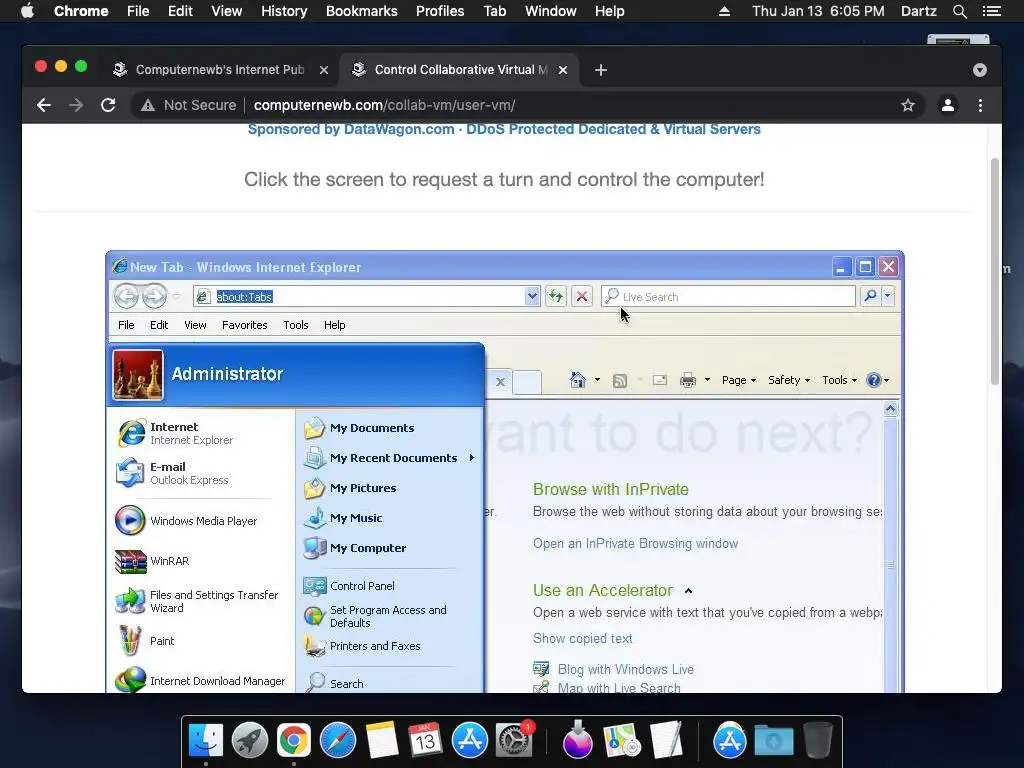
Task: Open IE Favorites menu
Action: (244, 325)
